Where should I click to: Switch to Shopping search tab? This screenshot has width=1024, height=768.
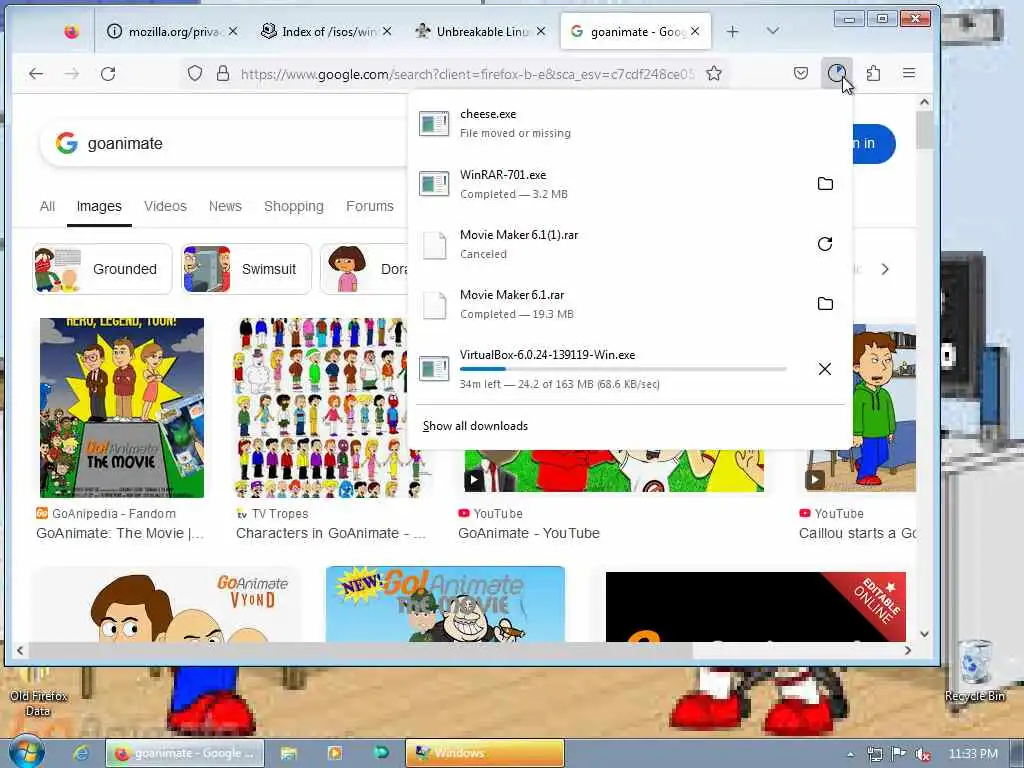coord(294,206)
